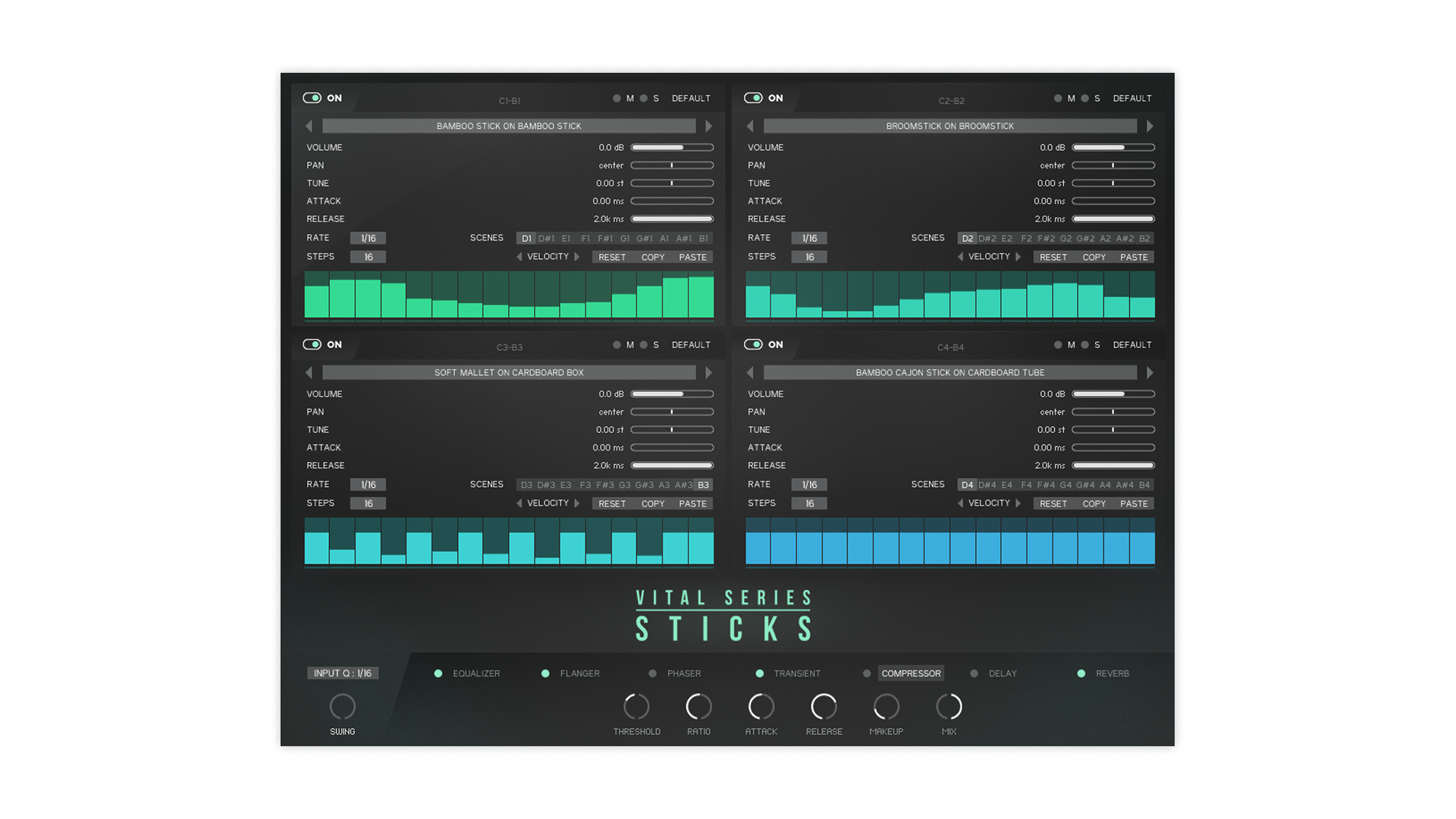Select the Equalizer effect tab
Image resolution: width=1456 pixels, height=819 pixels.
pyautogui.click(x=475, y=673)
